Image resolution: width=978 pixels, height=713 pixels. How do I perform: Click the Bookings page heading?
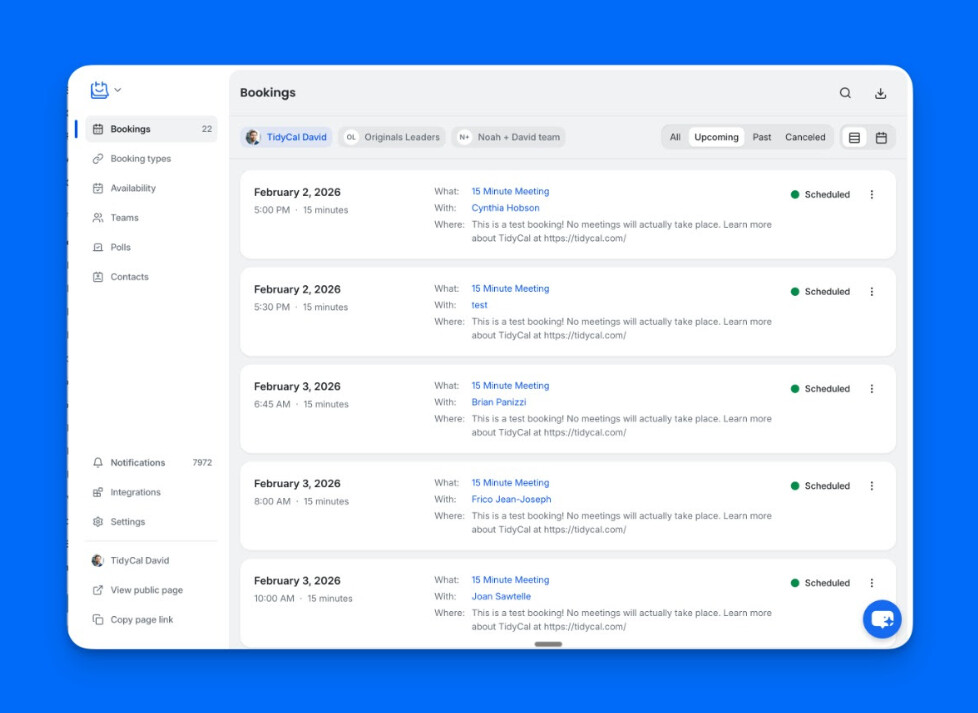pyautogui.click(x=268, y=92)
